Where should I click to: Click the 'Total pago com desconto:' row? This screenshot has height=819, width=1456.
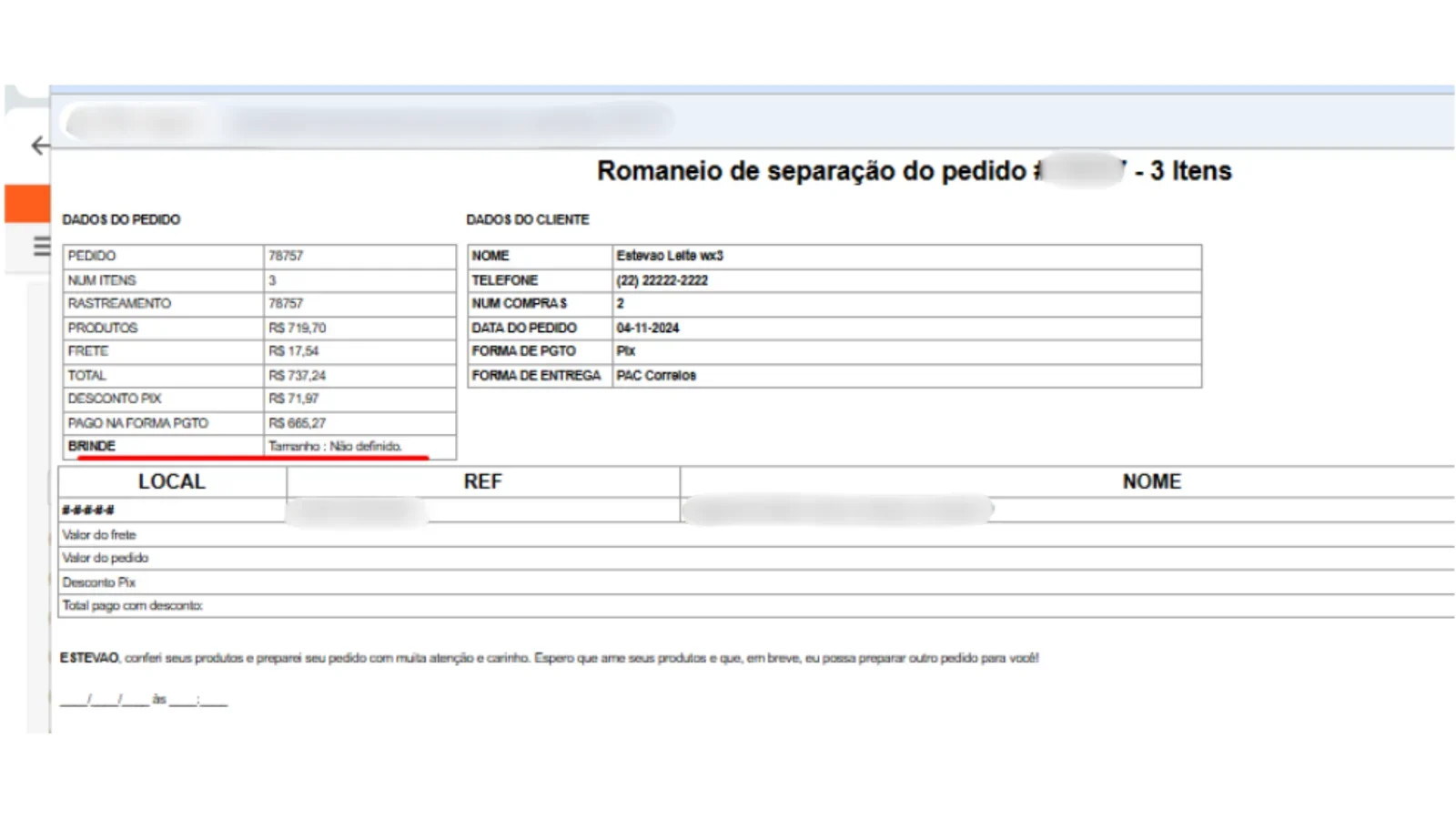tap(756, 605)
